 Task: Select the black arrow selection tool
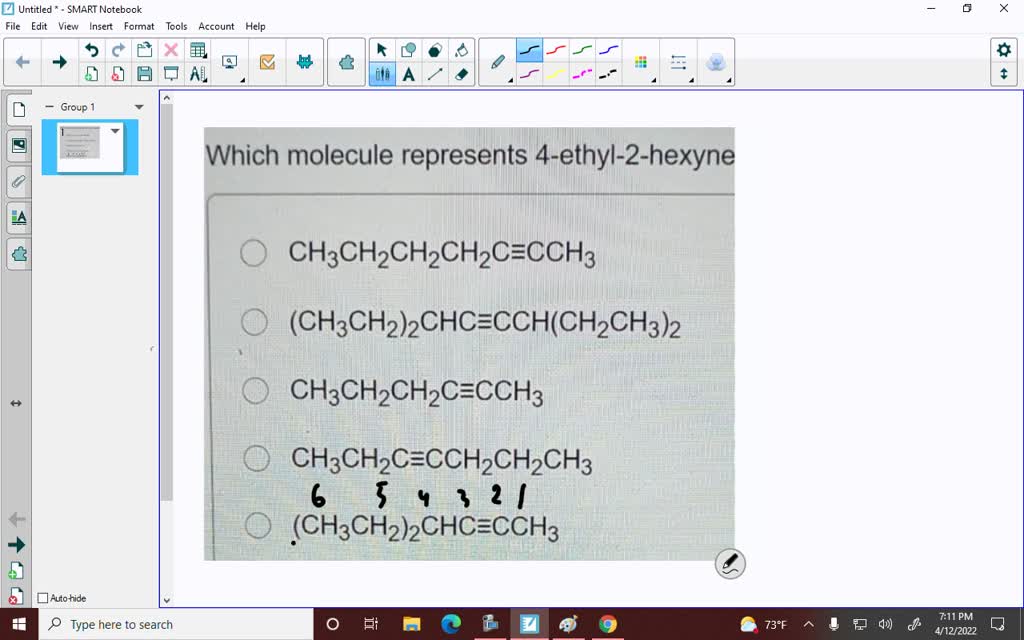point(381,48)
